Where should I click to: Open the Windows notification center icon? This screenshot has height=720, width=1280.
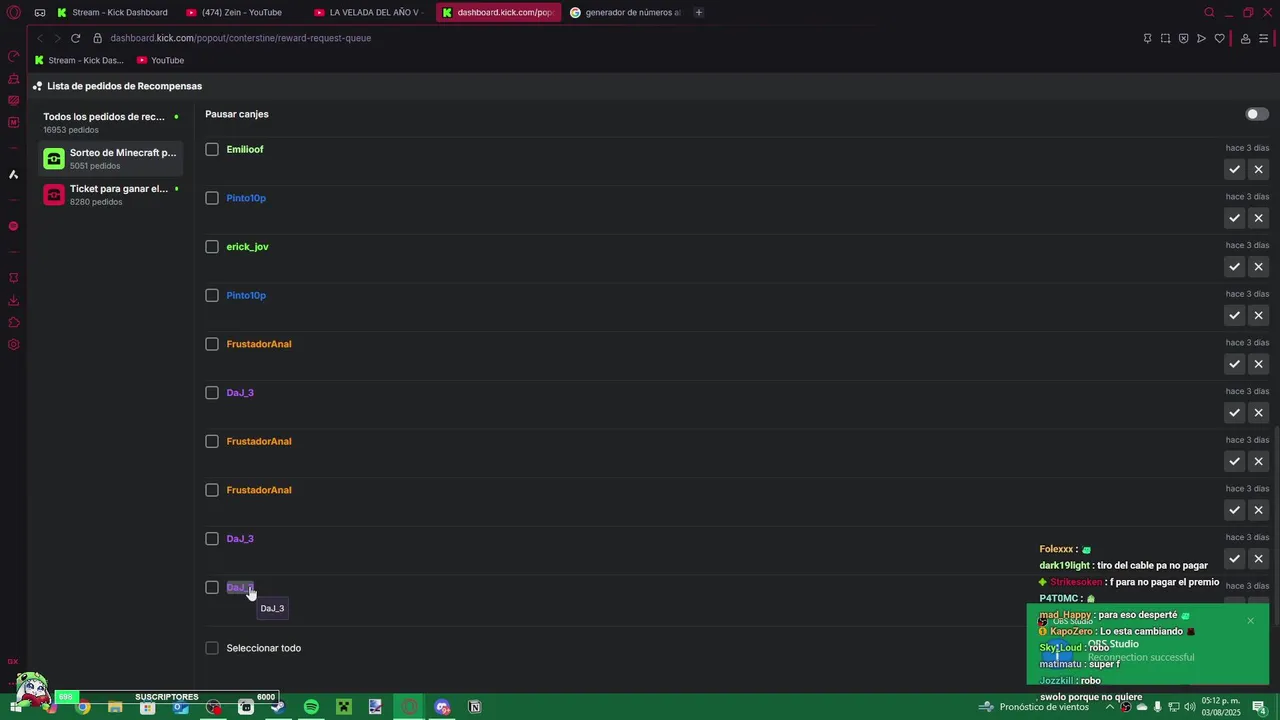click(x=1259, y=707)
